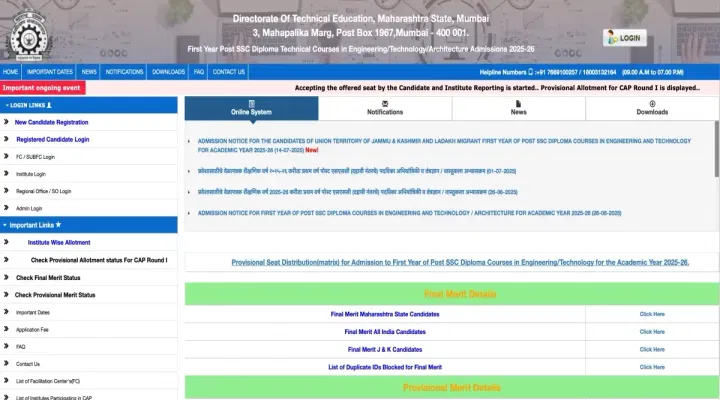Expand the Institute Wise Allotment item

(58, 242)
